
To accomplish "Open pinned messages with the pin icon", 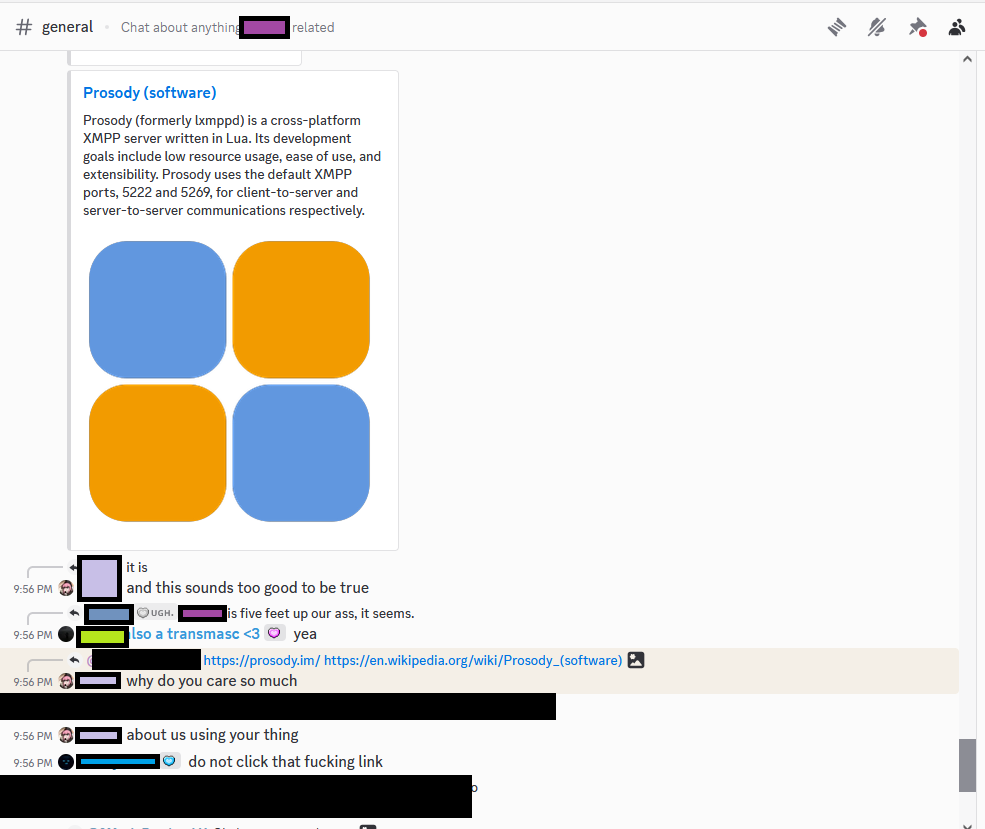I will 917,27.
